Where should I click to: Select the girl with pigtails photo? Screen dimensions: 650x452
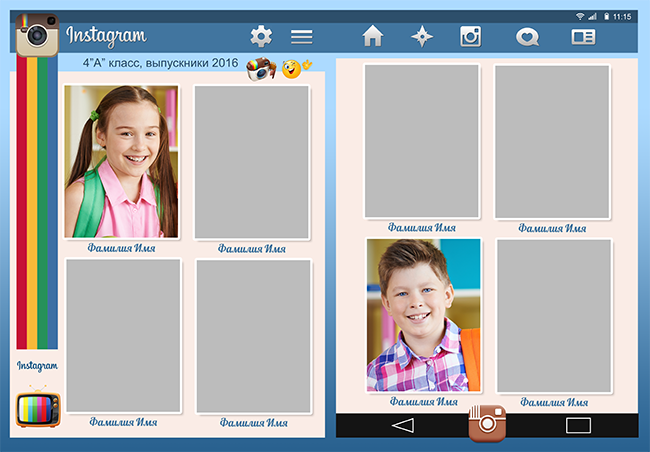click(121, 162)
